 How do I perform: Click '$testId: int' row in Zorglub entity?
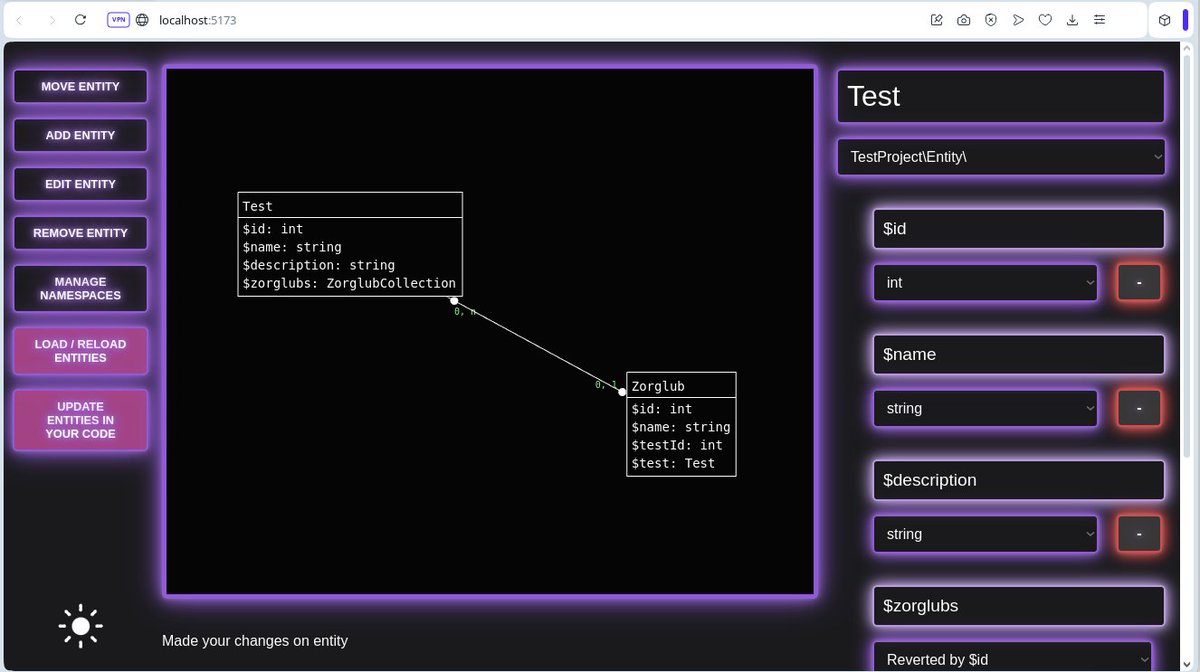[677, 445]
